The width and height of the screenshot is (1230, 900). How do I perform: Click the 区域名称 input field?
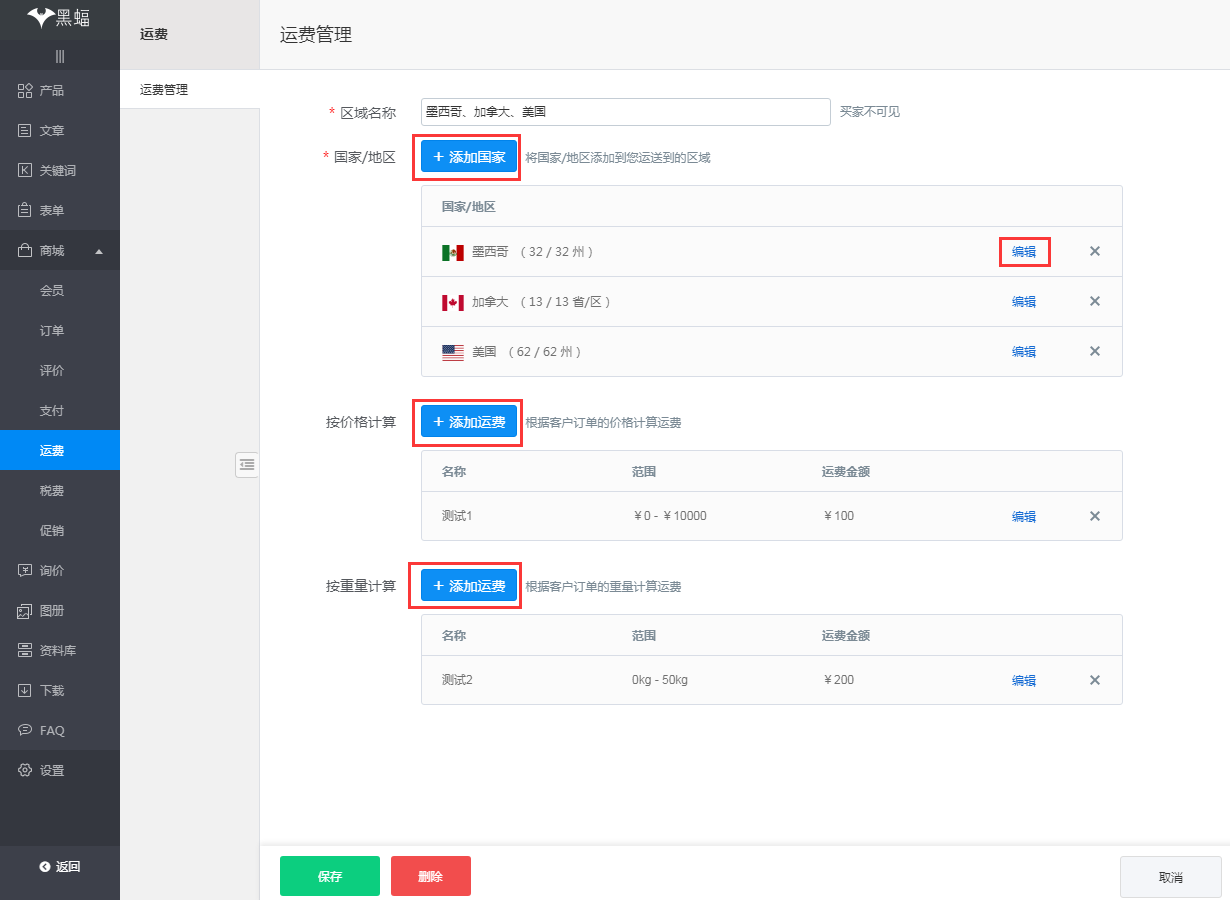[625, 111]
